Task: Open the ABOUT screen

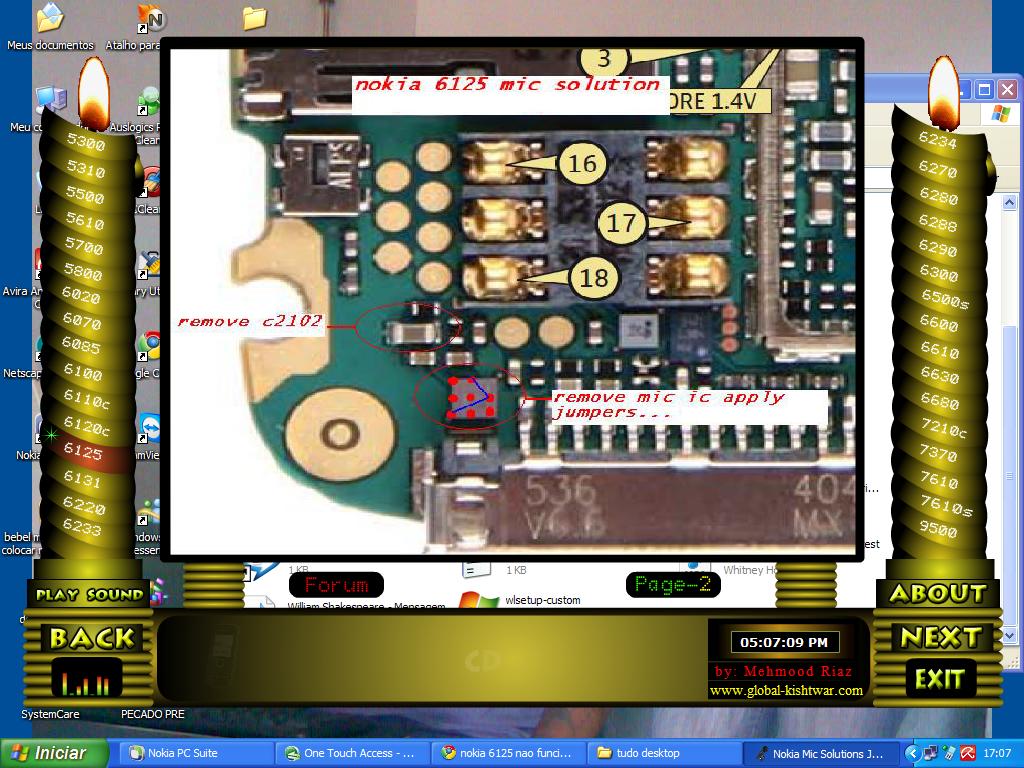Action: click(938, 593)
